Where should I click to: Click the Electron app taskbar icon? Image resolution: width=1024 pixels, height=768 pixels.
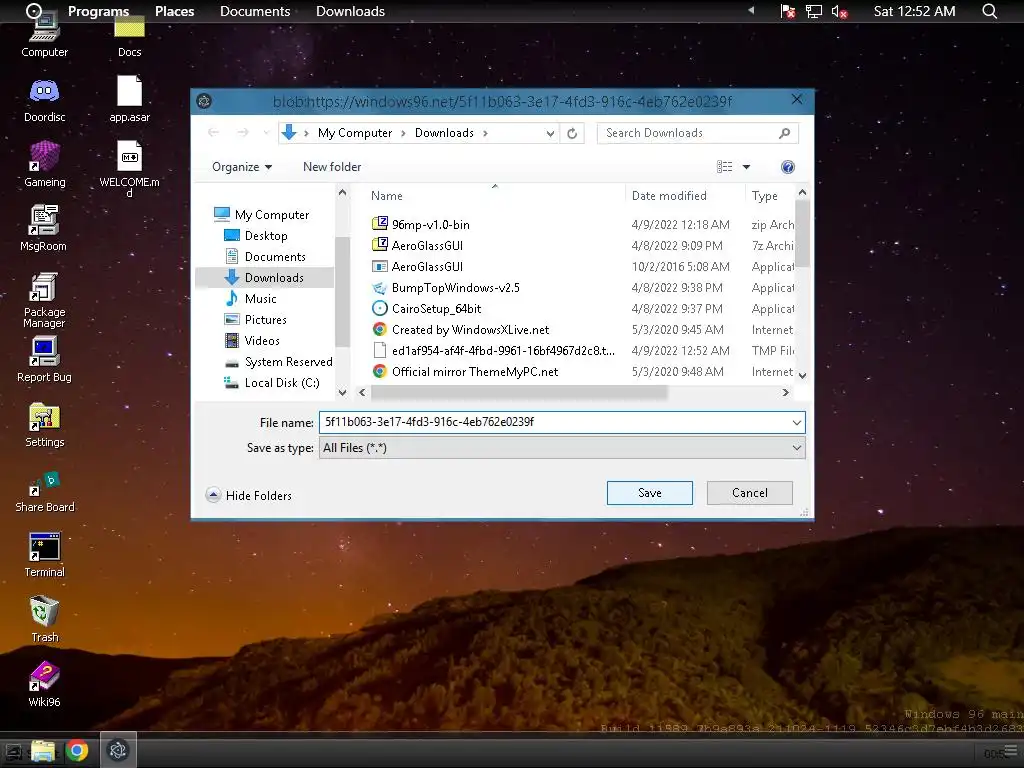point(118,750)
